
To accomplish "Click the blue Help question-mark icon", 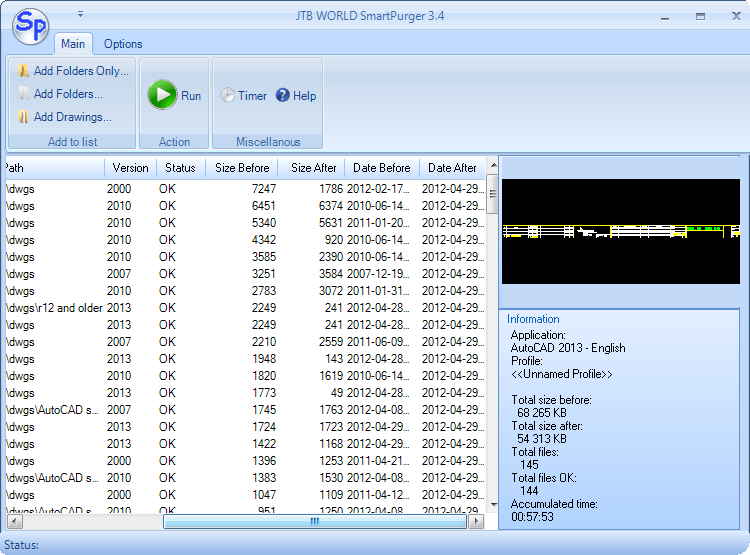I will pyautogui.click(x=283, y=95).
